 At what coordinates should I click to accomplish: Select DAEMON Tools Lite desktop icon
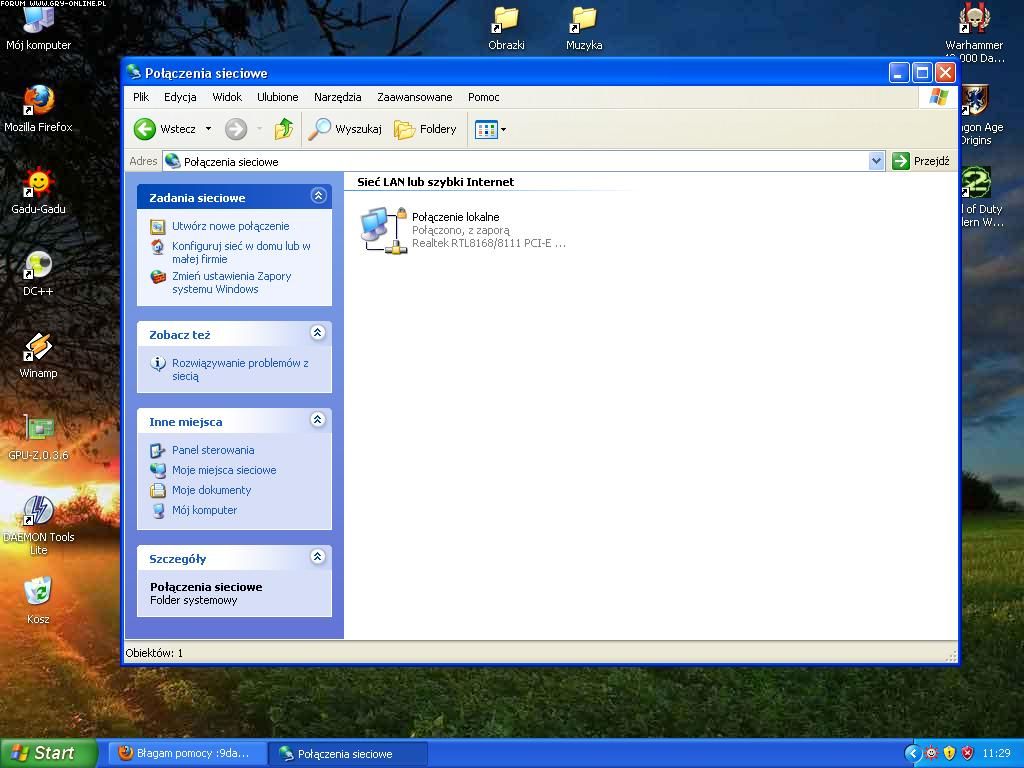(x=38, y=511)
